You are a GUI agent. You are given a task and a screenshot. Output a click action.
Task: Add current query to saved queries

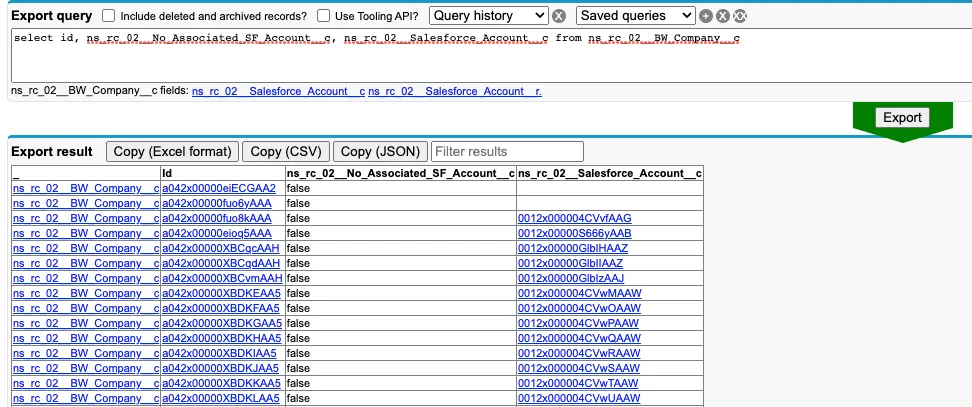pyautogui.click(x=705, y=16)
